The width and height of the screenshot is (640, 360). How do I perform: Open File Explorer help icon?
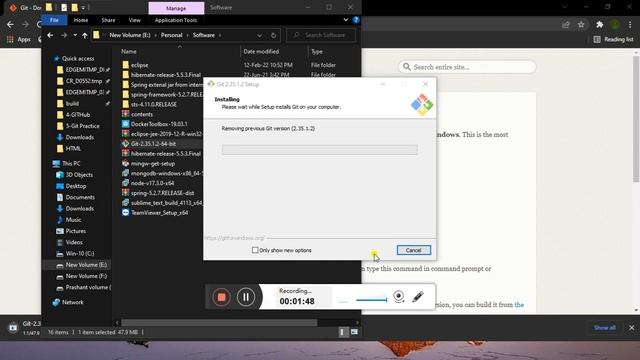(x=356, y=20)
